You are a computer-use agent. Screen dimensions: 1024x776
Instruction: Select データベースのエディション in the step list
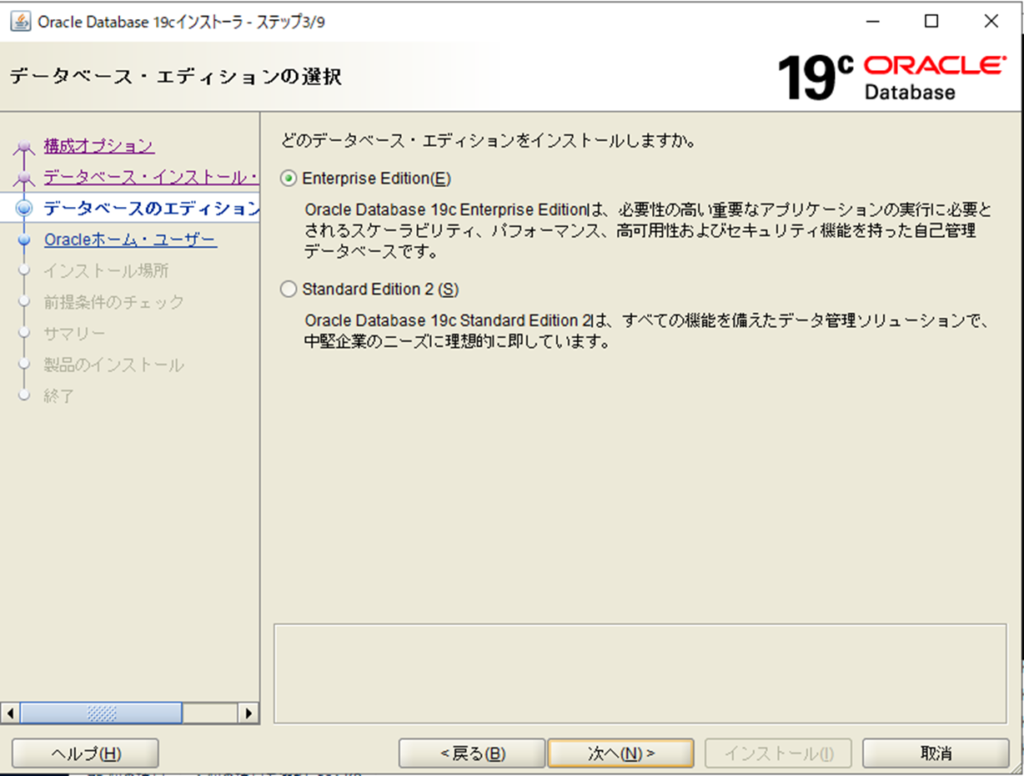pos(150,209)
